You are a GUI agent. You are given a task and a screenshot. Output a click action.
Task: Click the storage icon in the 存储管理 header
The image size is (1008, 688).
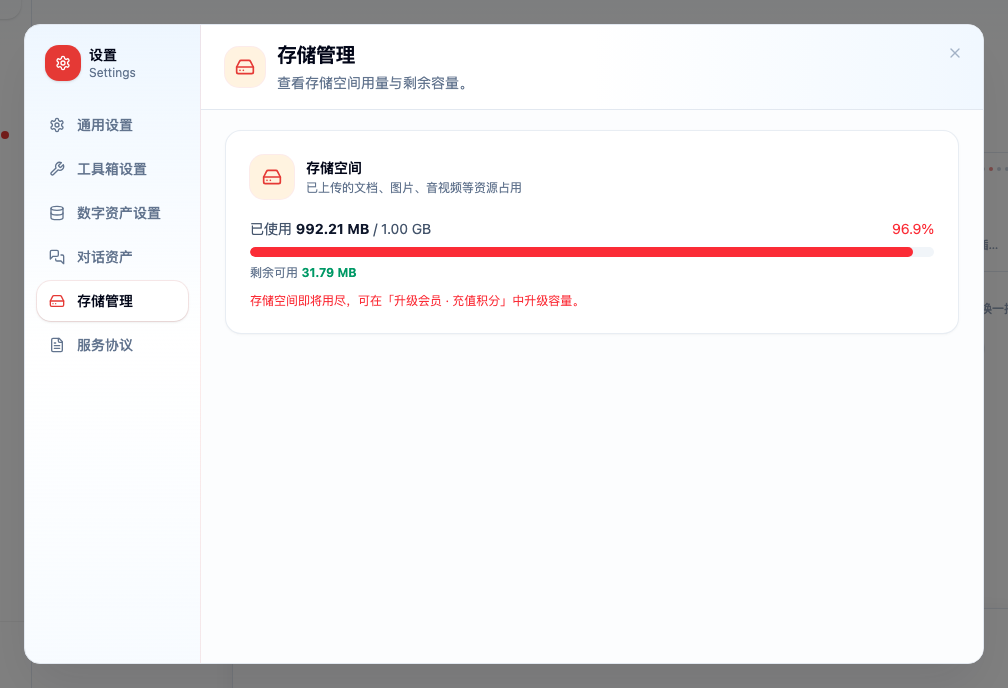[x=245, y=67]
